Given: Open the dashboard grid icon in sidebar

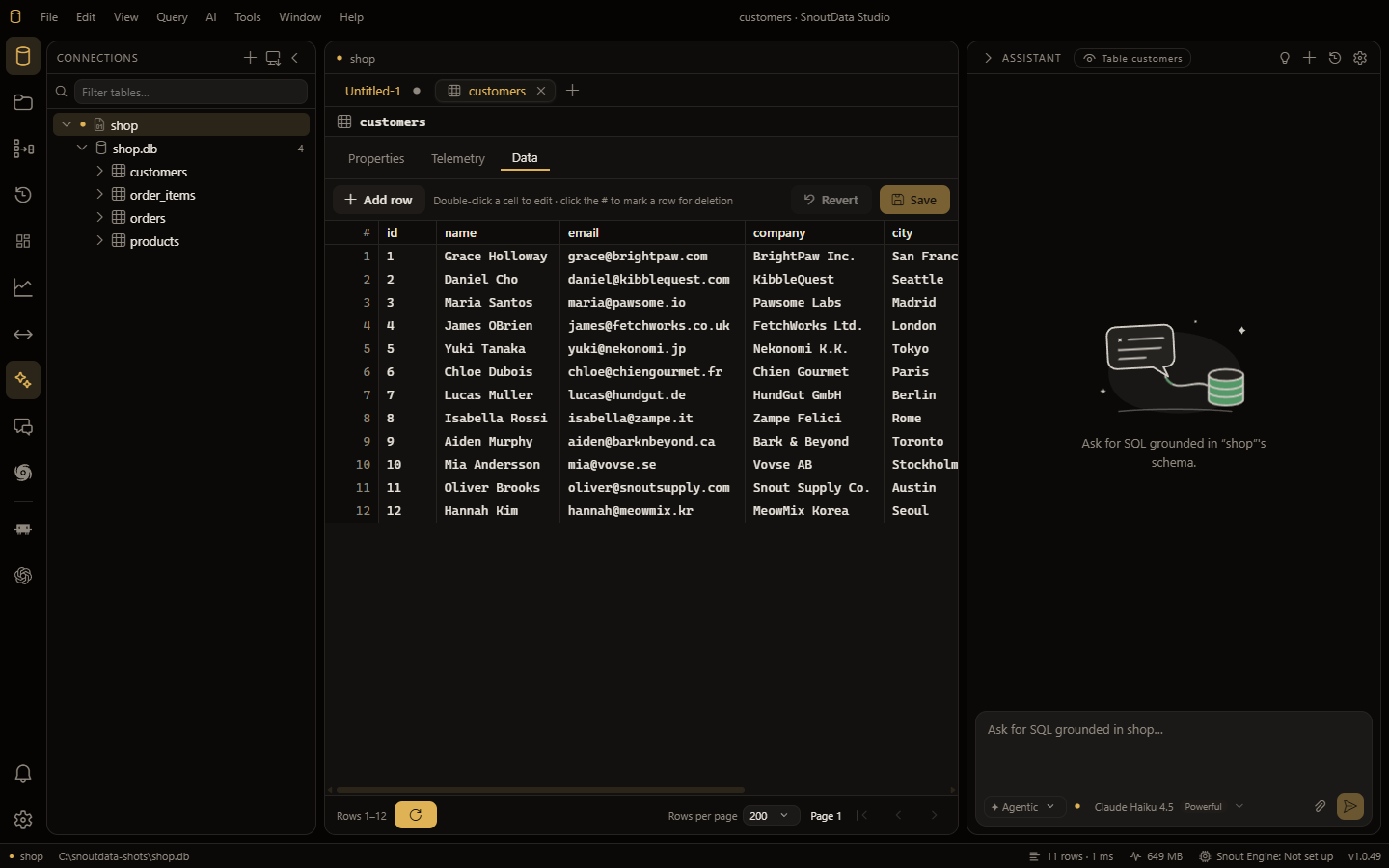Looking at the screenshot, I should pos(23,241).
